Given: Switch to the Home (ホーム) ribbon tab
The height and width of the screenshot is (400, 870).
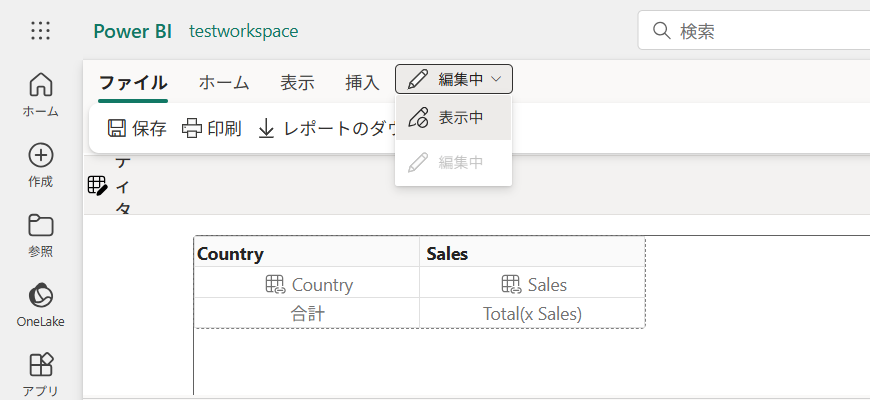Looking at the screenshot, I should click(224, 83).
